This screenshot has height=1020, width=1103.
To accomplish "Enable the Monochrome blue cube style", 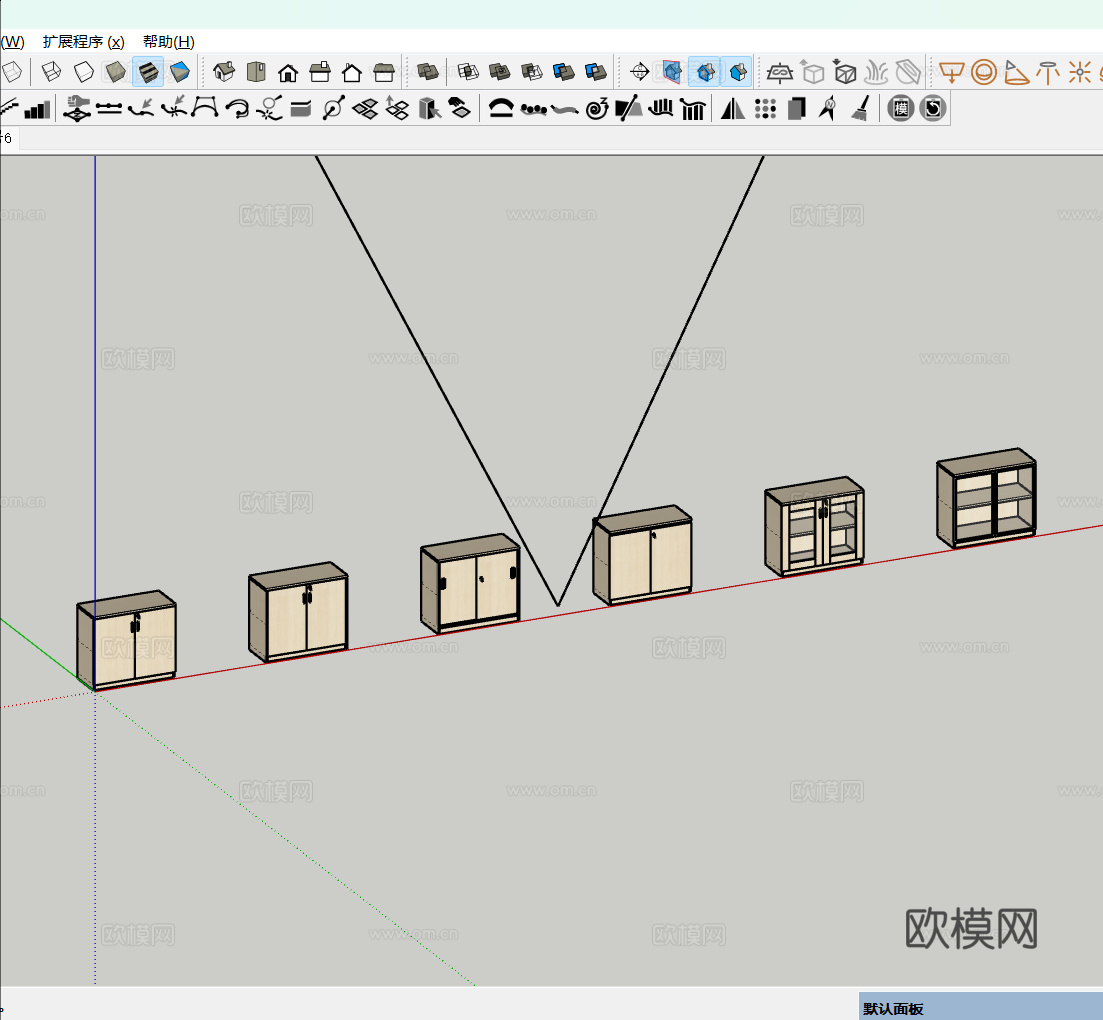I will 180,72.
